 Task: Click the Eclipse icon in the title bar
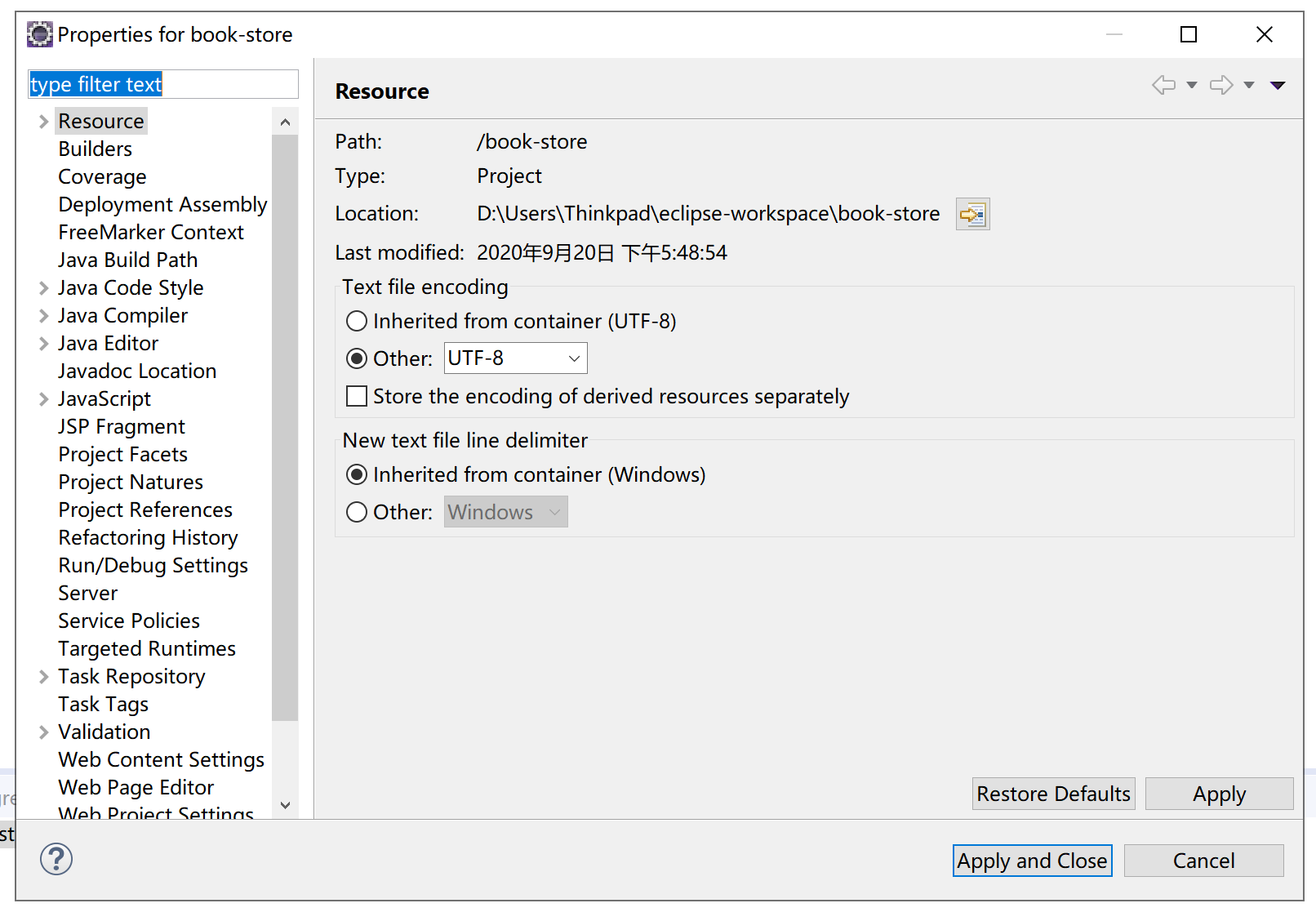[39, 34]
